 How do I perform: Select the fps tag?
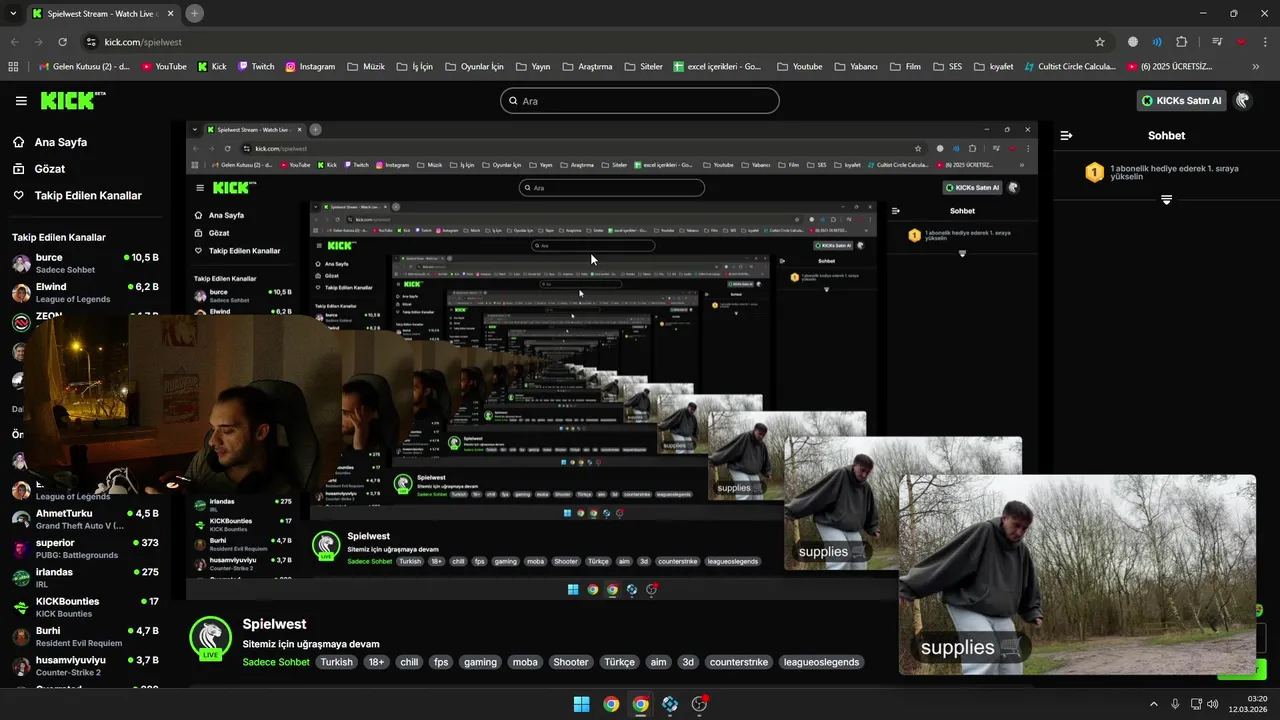[441, 662]
